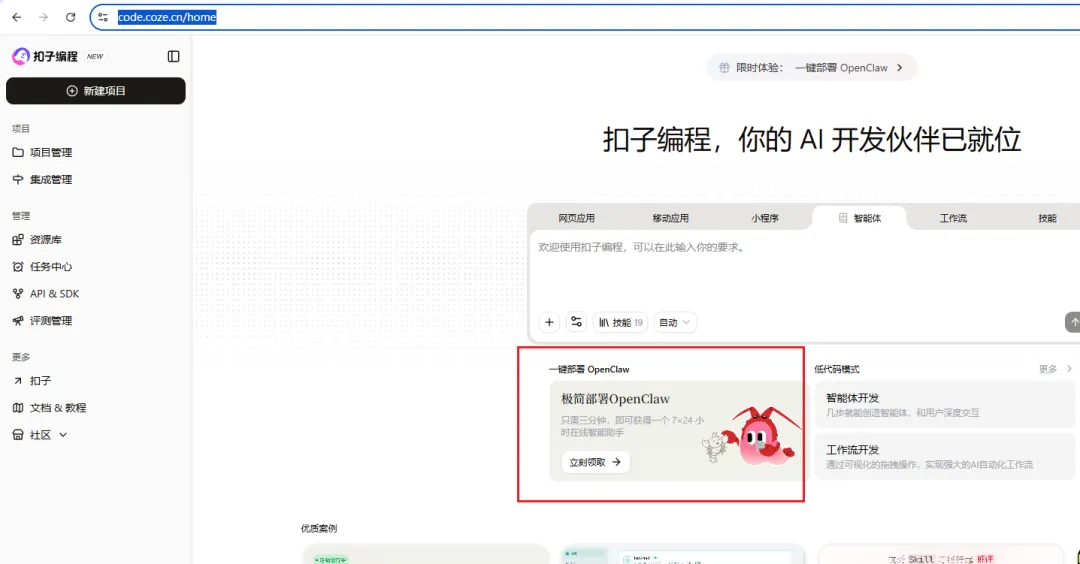The image size is (1080, 564).
Task: Click the red lobster mascot image
Action: [x=764, y=436]
